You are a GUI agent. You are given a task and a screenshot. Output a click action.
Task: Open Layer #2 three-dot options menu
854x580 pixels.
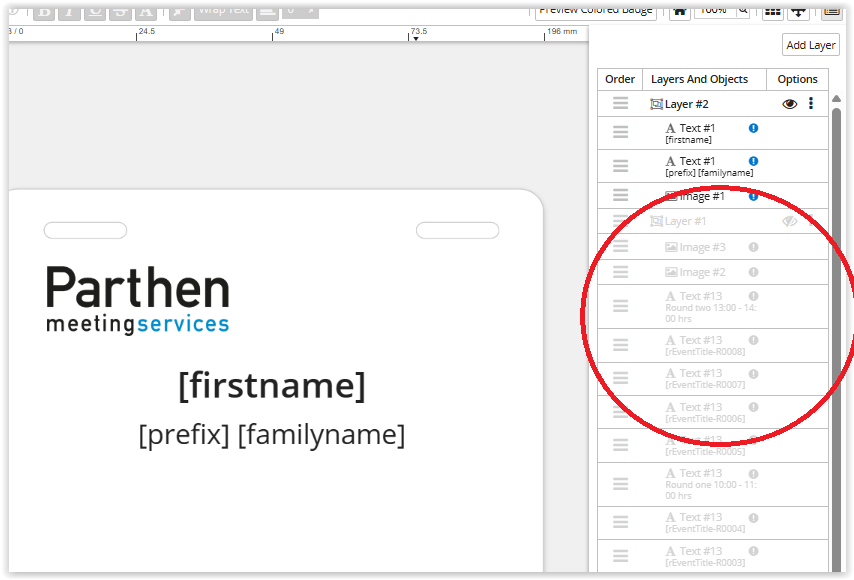tap(811, 104)
